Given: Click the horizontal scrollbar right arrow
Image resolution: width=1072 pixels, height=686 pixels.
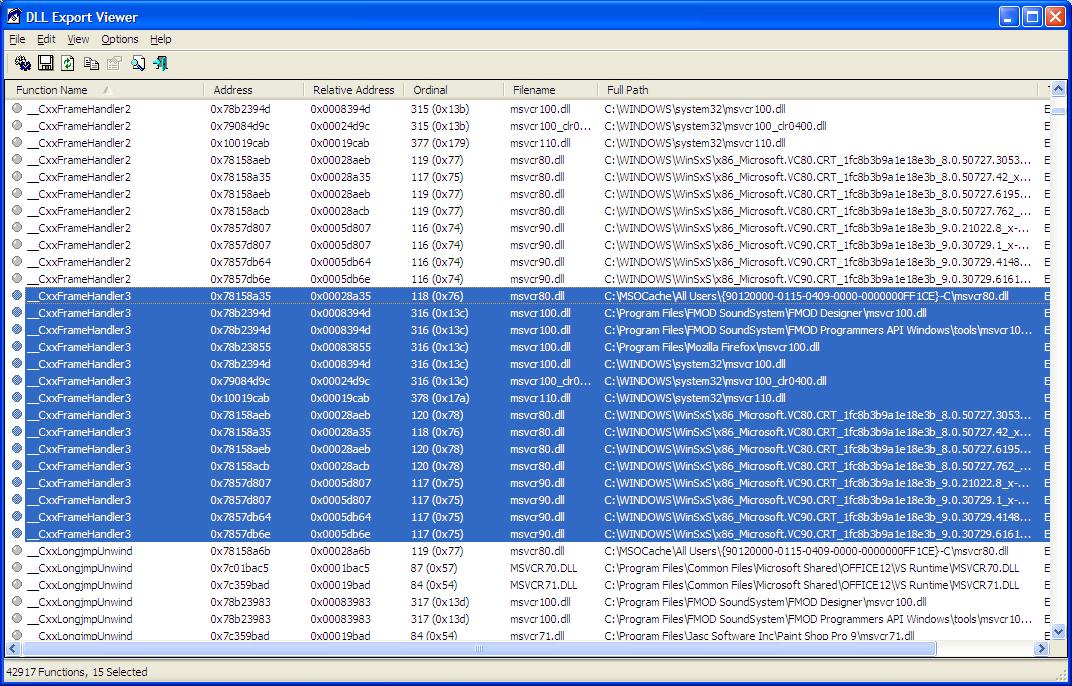Looking at the screenshot, I should pyautogui.click(x=1042, y=648).
